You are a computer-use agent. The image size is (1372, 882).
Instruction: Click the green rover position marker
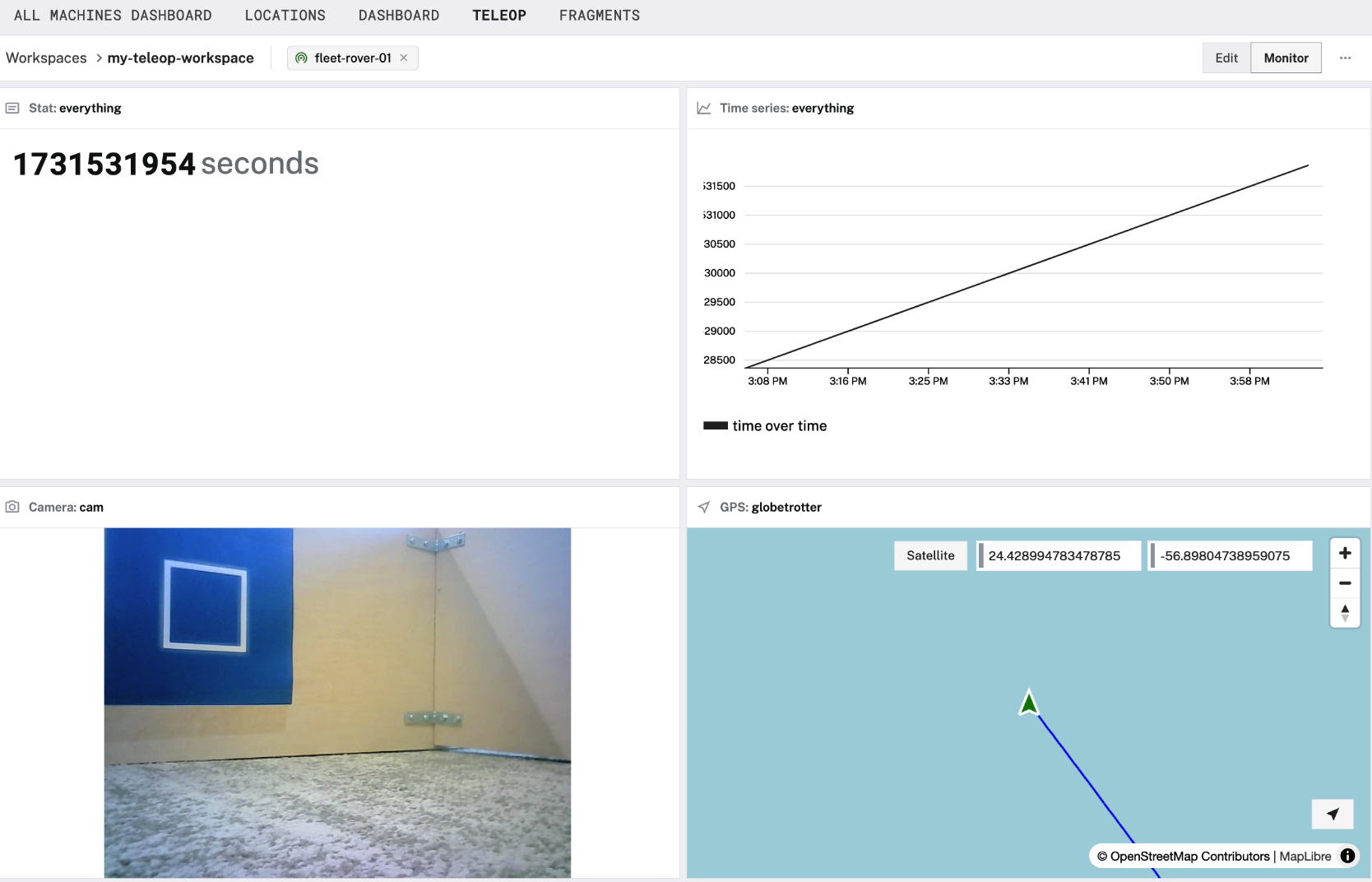pos(1029,703)
